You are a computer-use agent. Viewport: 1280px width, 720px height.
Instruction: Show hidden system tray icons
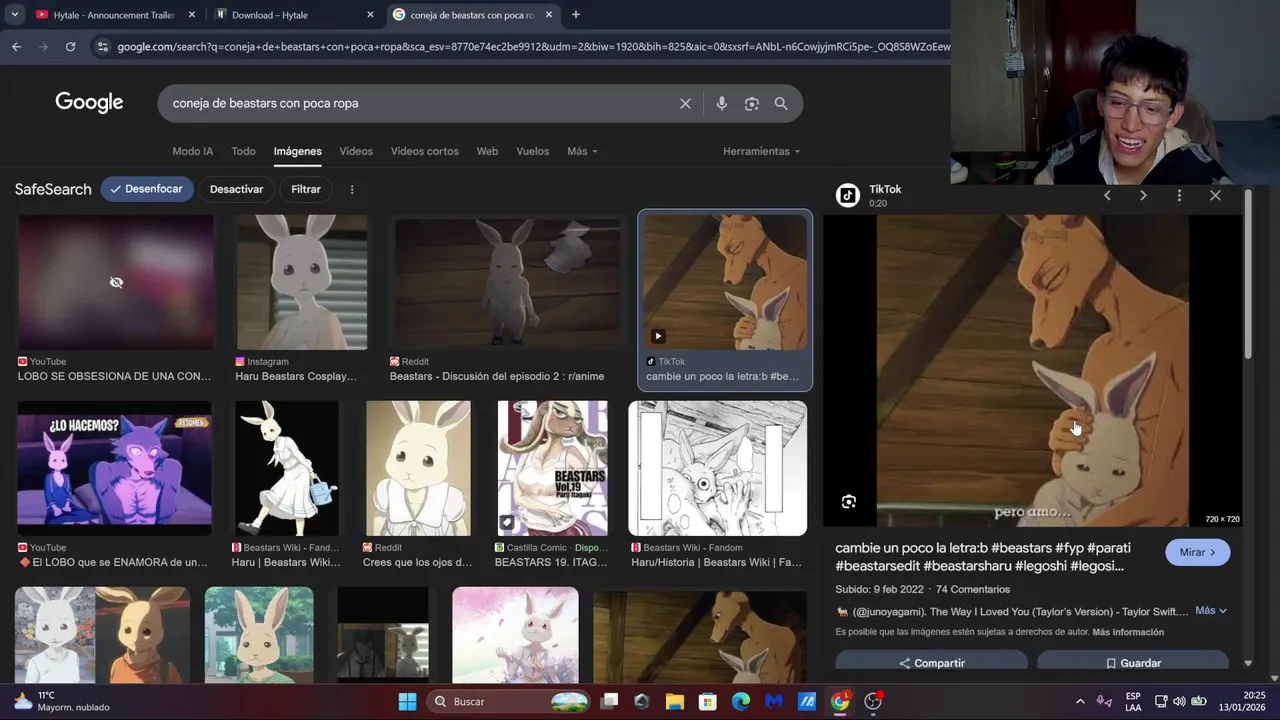[1080, 701]
